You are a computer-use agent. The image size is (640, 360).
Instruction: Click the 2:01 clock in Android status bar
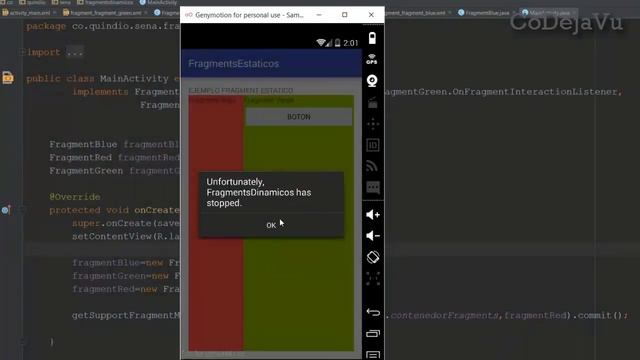351,43
